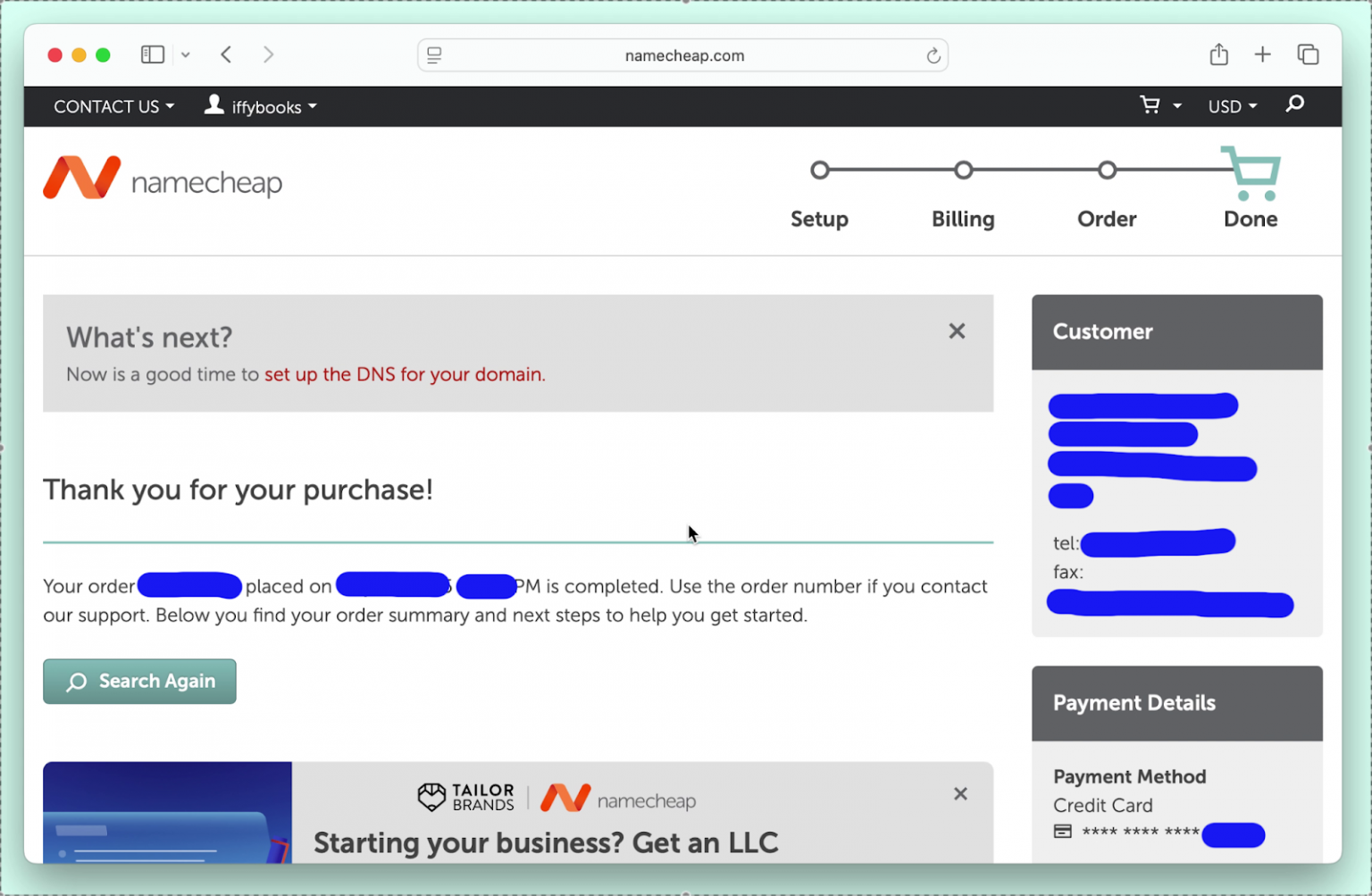The width and height of the screenshot is (1372, 896).
Task: Show the tab overview icon
Action: [x=1308, y=54]
